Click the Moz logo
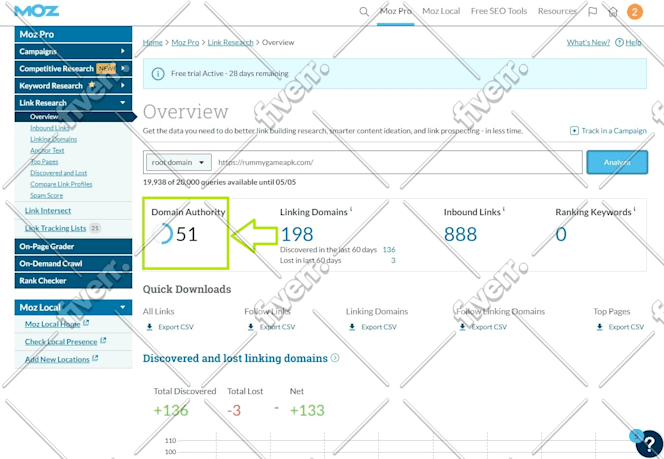This screenshot has height=459, width=664. [36, 11]
